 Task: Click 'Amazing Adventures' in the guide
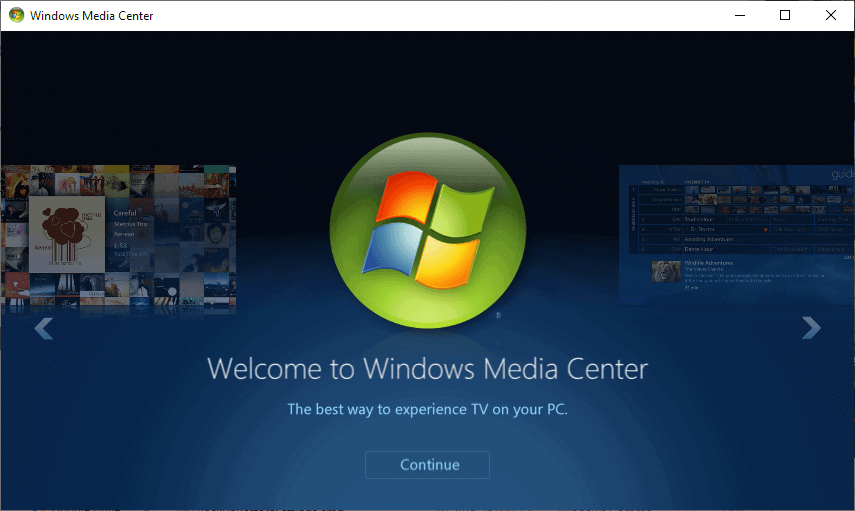(x=709, y=239)
